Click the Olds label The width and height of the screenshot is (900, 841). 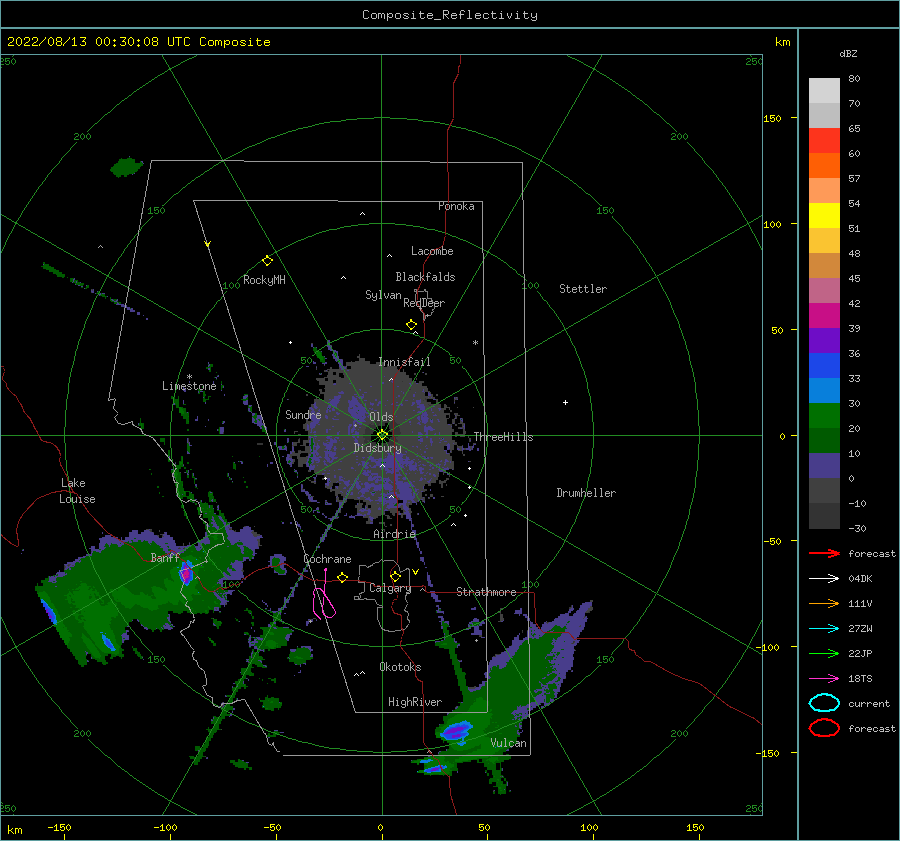(381, 417)
